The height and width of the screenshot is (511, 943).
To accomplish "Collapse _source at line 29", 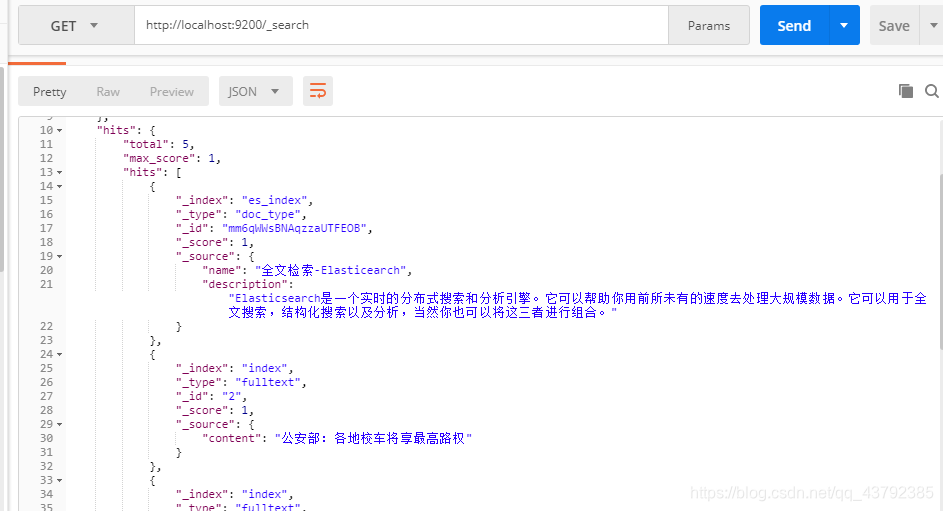I will click(x=60, y=424).
